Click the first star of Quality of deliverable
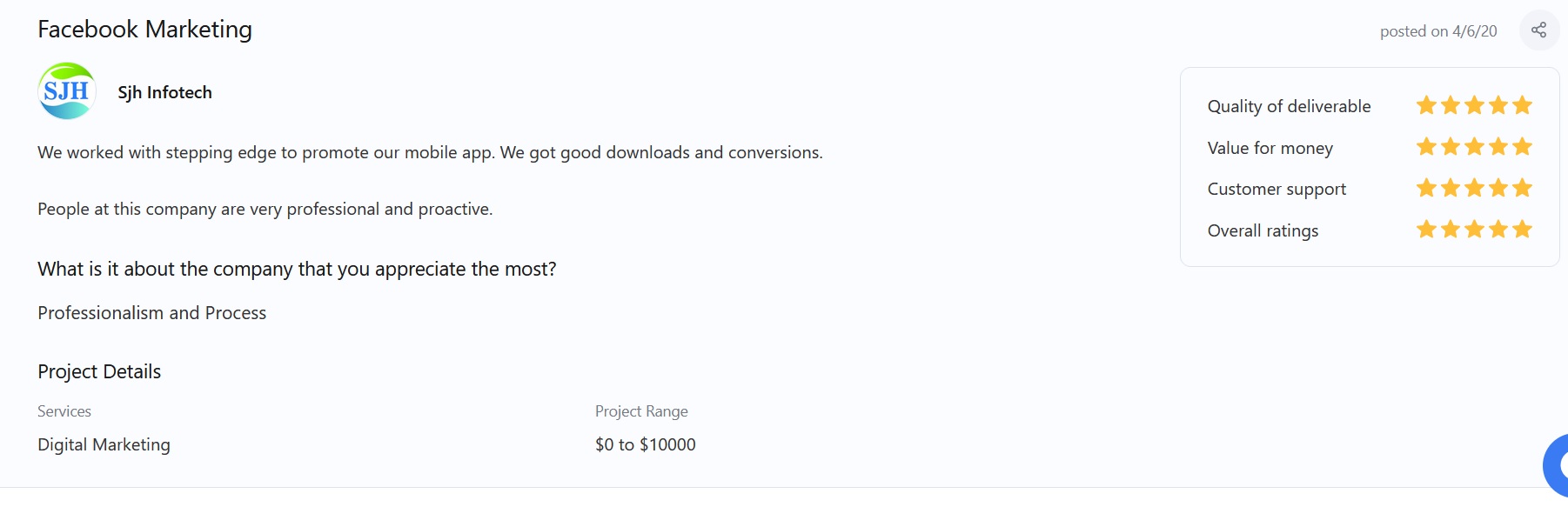The width and height of the screenshot is (1568, 507). [1426, 105]
